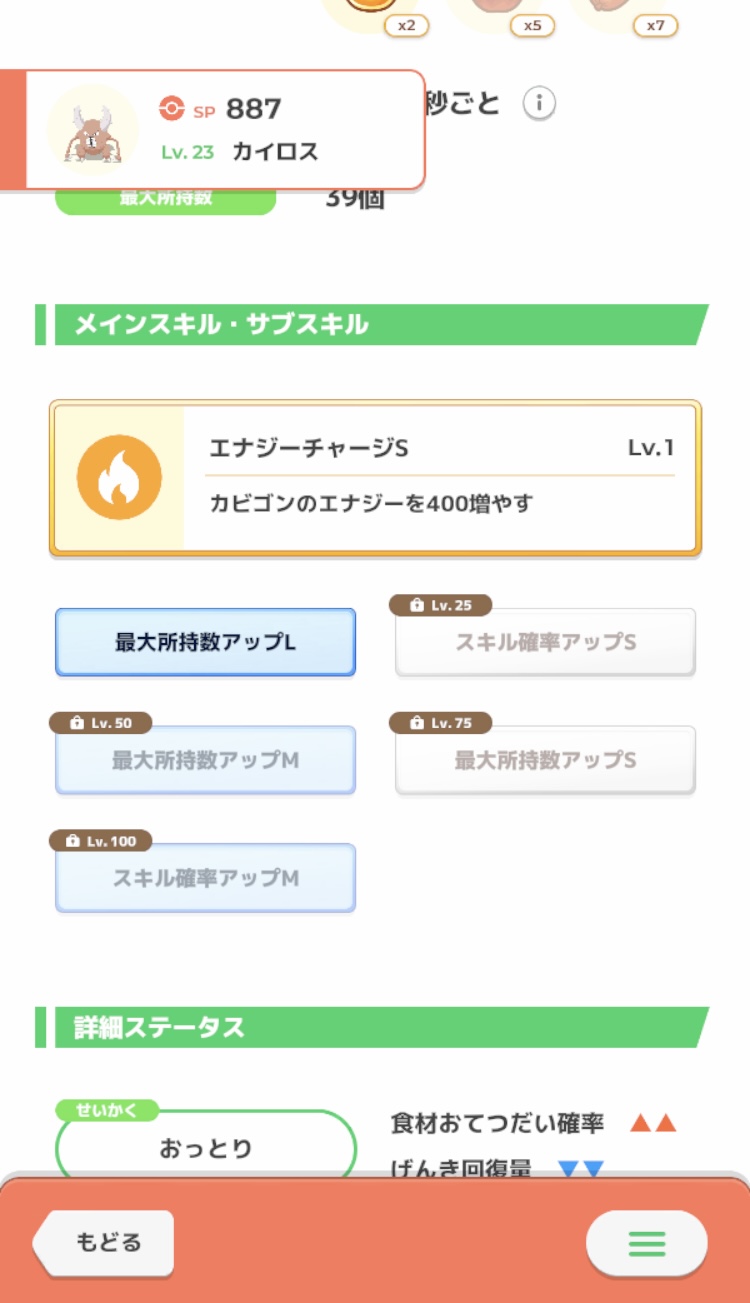Tap the メインスキル・サブスキル section header
The image size is (750, 1303).
pyautogui.click(x=372, y=325)
